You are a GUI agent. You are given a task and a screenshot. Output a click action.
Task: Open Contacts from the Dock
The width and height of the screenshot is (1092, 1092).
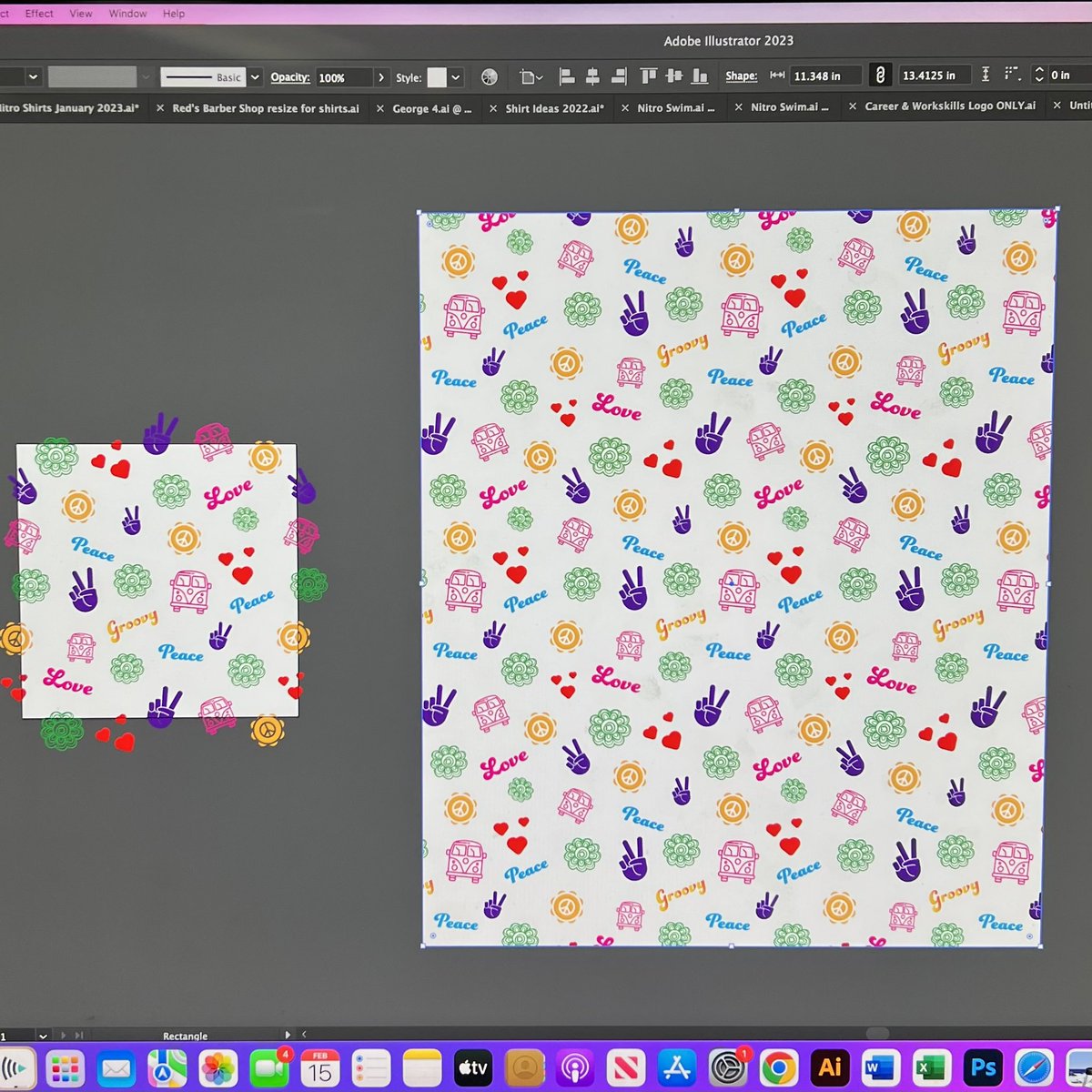[524, 1068]
